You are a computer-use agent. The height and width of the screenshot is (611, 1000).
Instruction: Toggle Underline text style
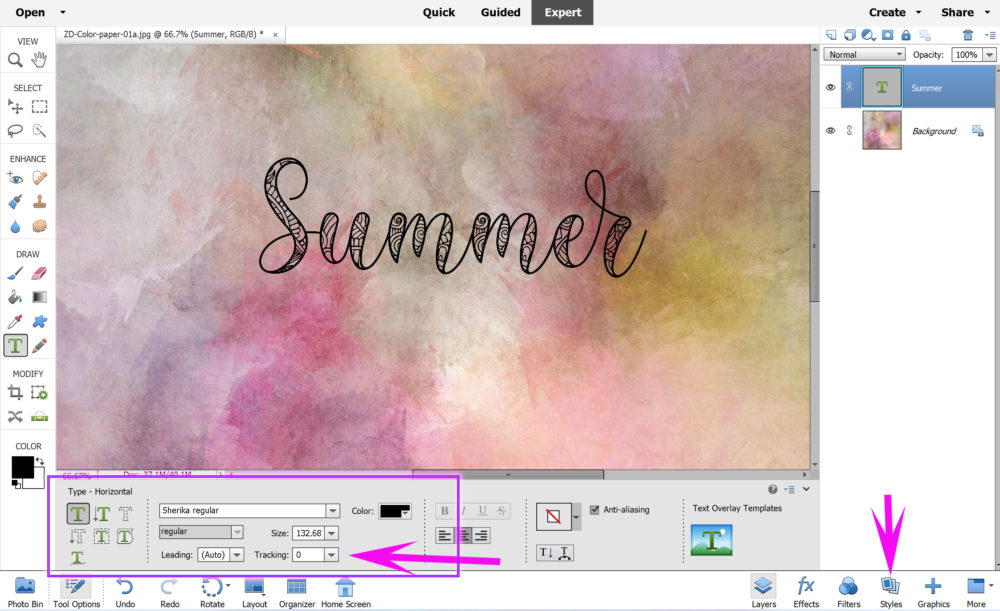tap(482, 511)
